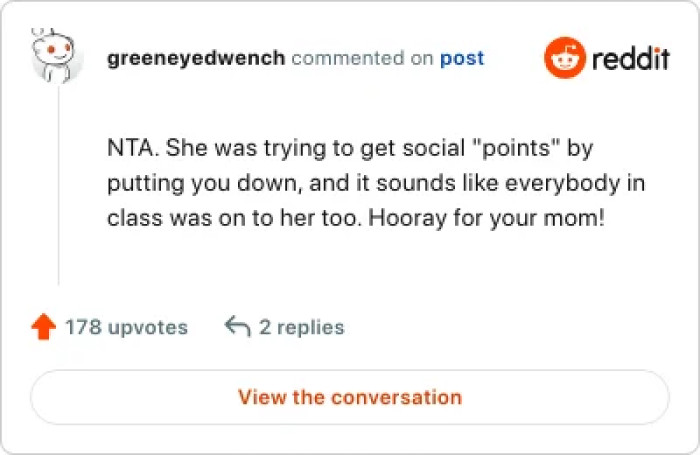Click the reply arrow icon
This screenshot has height=455, width=700.
click(x=237, y=327)
